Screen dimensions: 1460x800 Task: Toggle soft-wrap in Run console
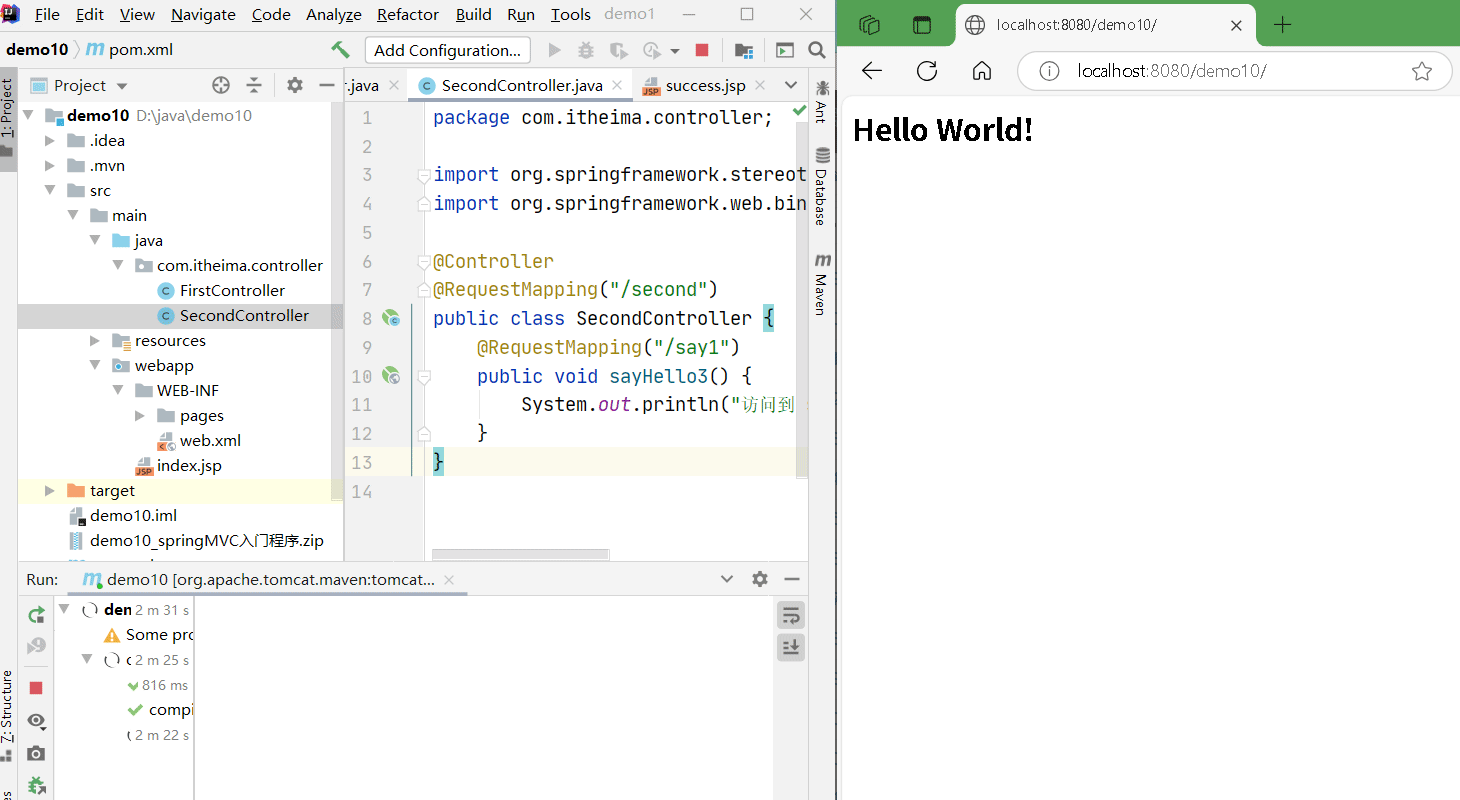pos(791,615)
